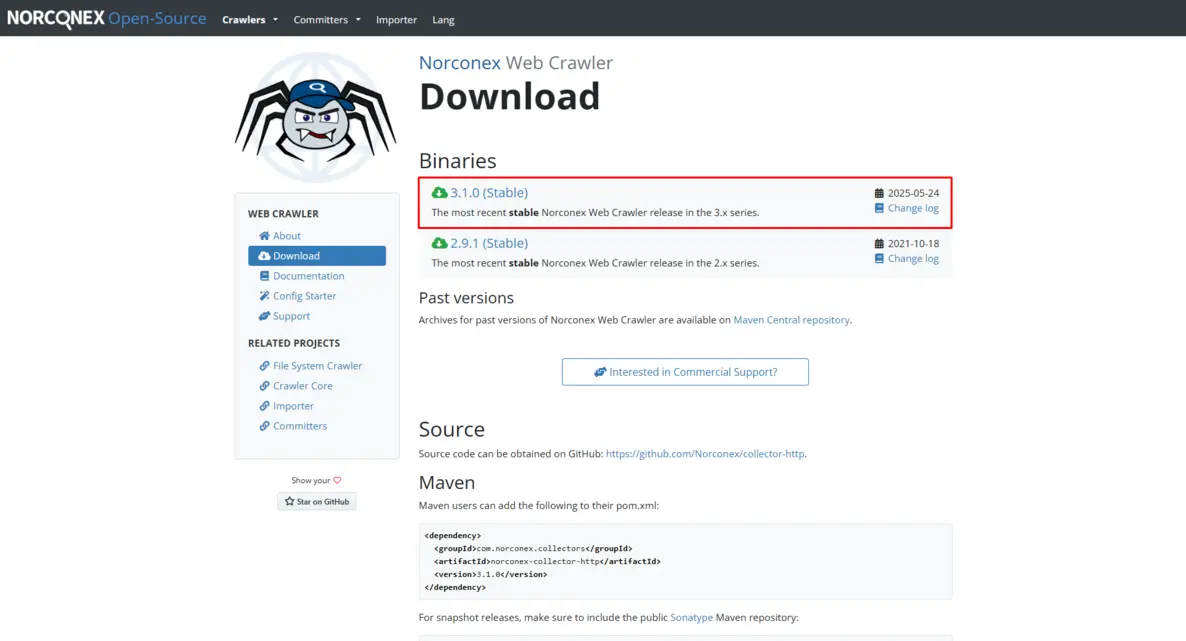Viewport: 1186px width, 641px height.
Task: Open the GitHub collector-http source link
Action: click(705, 454)
